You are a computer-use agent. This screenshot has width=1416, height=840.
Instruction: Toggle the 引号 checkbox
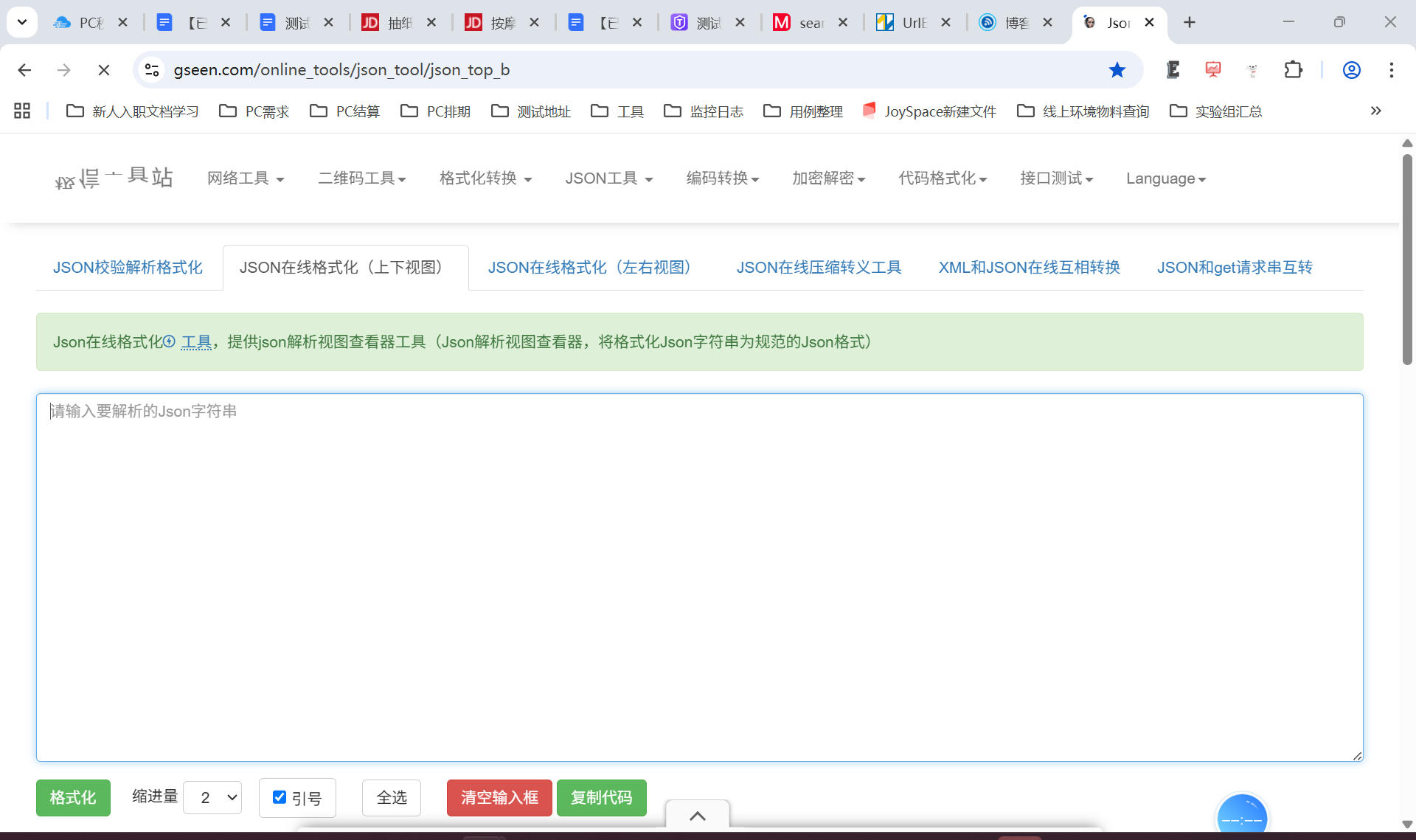click(280, 797)
